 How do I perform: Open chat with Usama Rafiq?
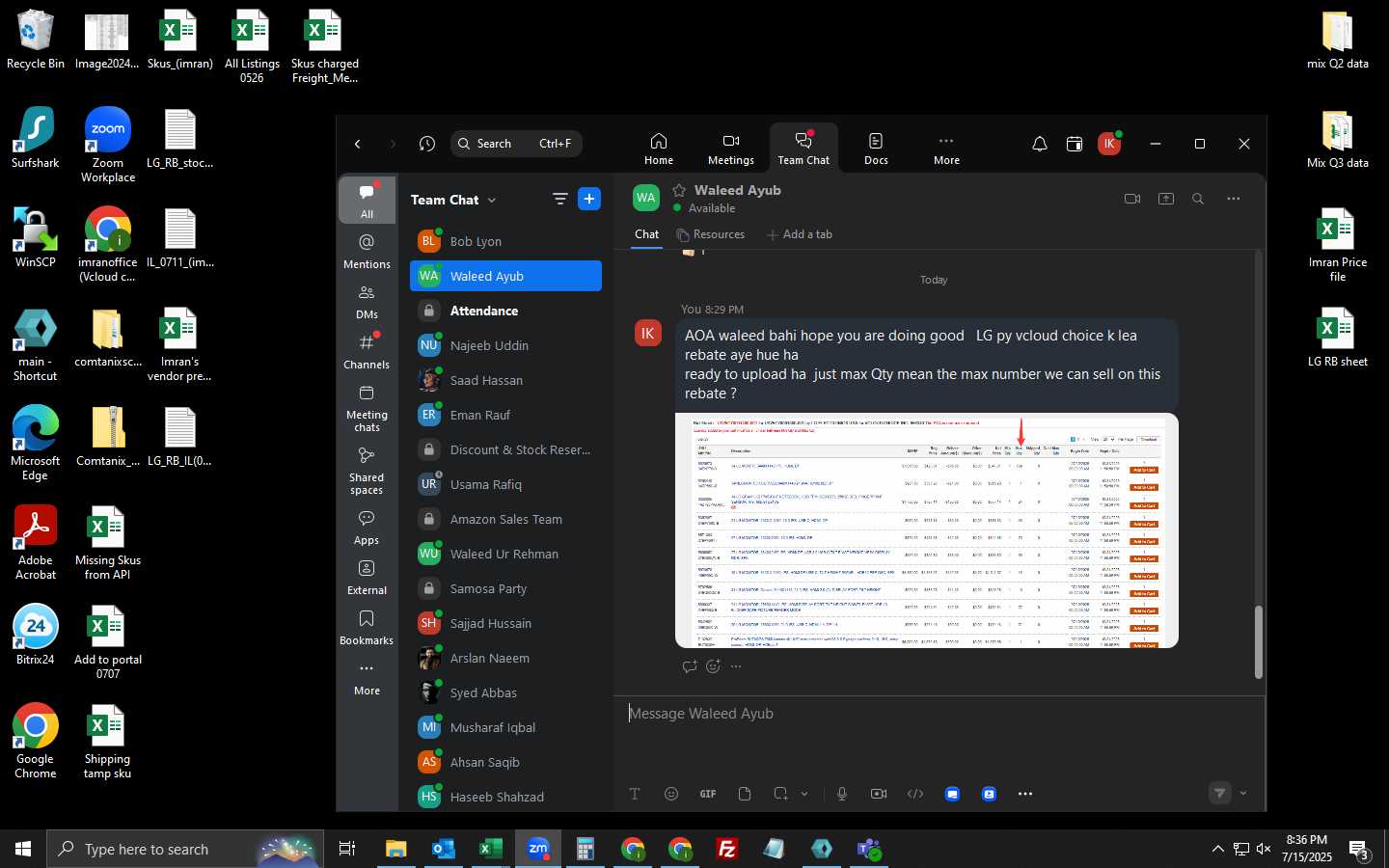[x=505, y=484]
